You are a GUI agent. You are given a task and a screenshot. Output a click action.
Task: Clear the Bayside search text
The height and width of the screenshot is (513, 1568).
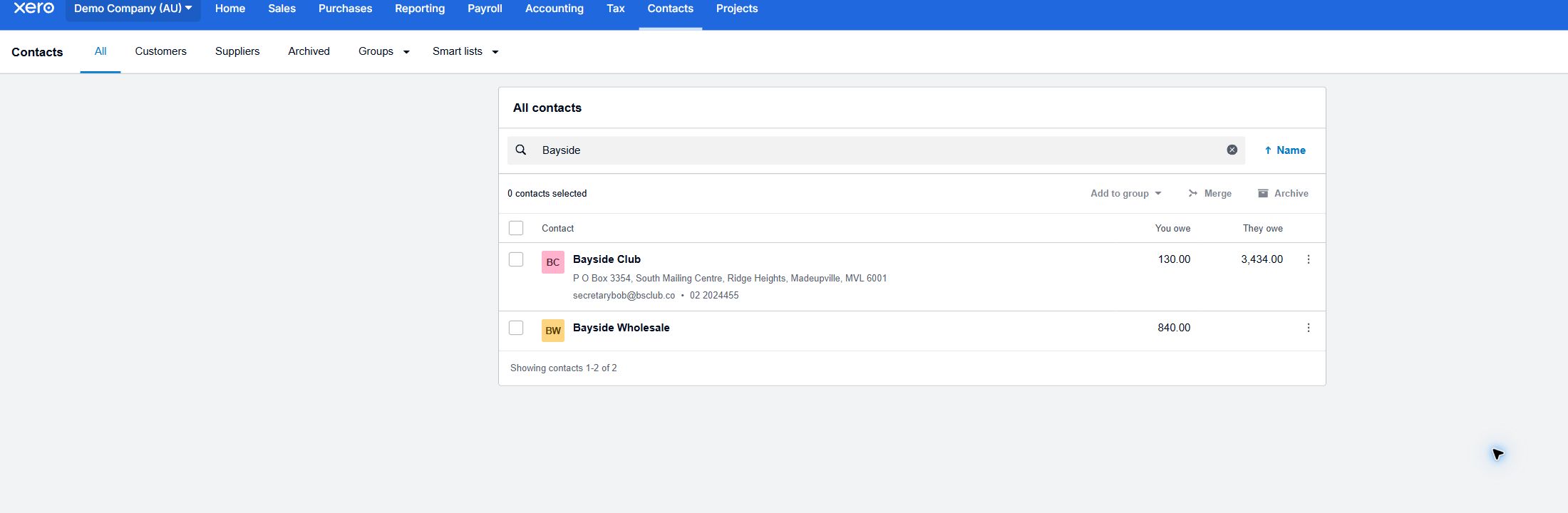pyautogui.click(x=1232, y=150)
